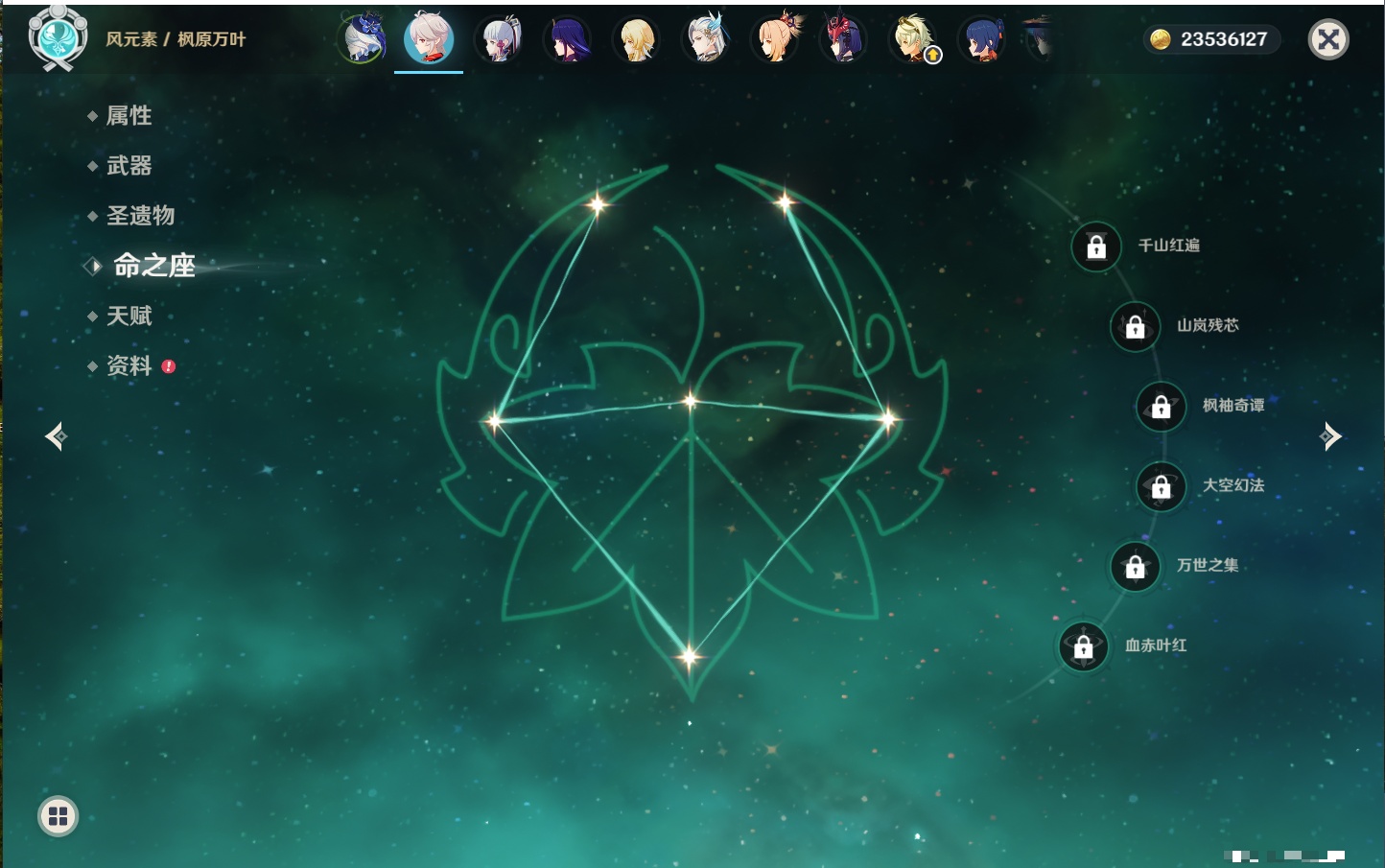Open the 属性 attributes menu
Screen dimensions: 1385x868
click(129, 116)
